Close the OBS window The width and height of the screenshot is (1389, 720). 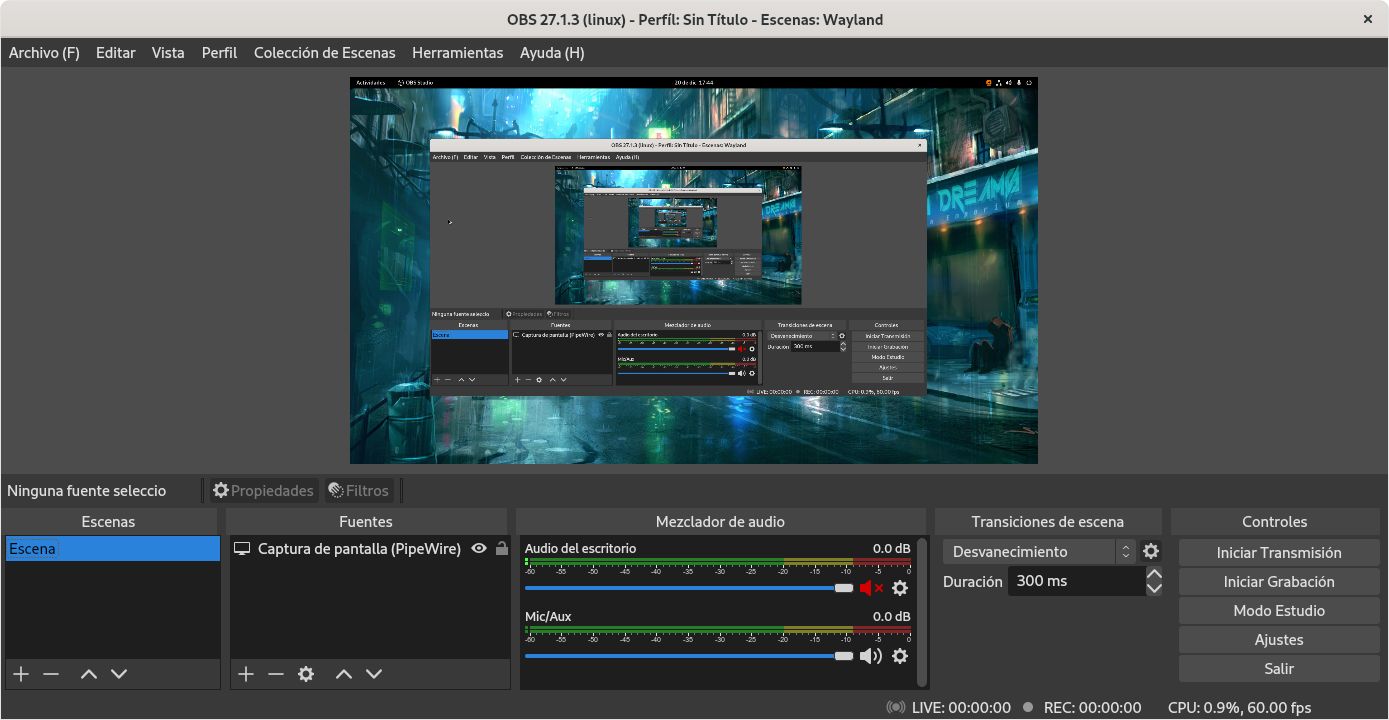[x=1367, y=19]
